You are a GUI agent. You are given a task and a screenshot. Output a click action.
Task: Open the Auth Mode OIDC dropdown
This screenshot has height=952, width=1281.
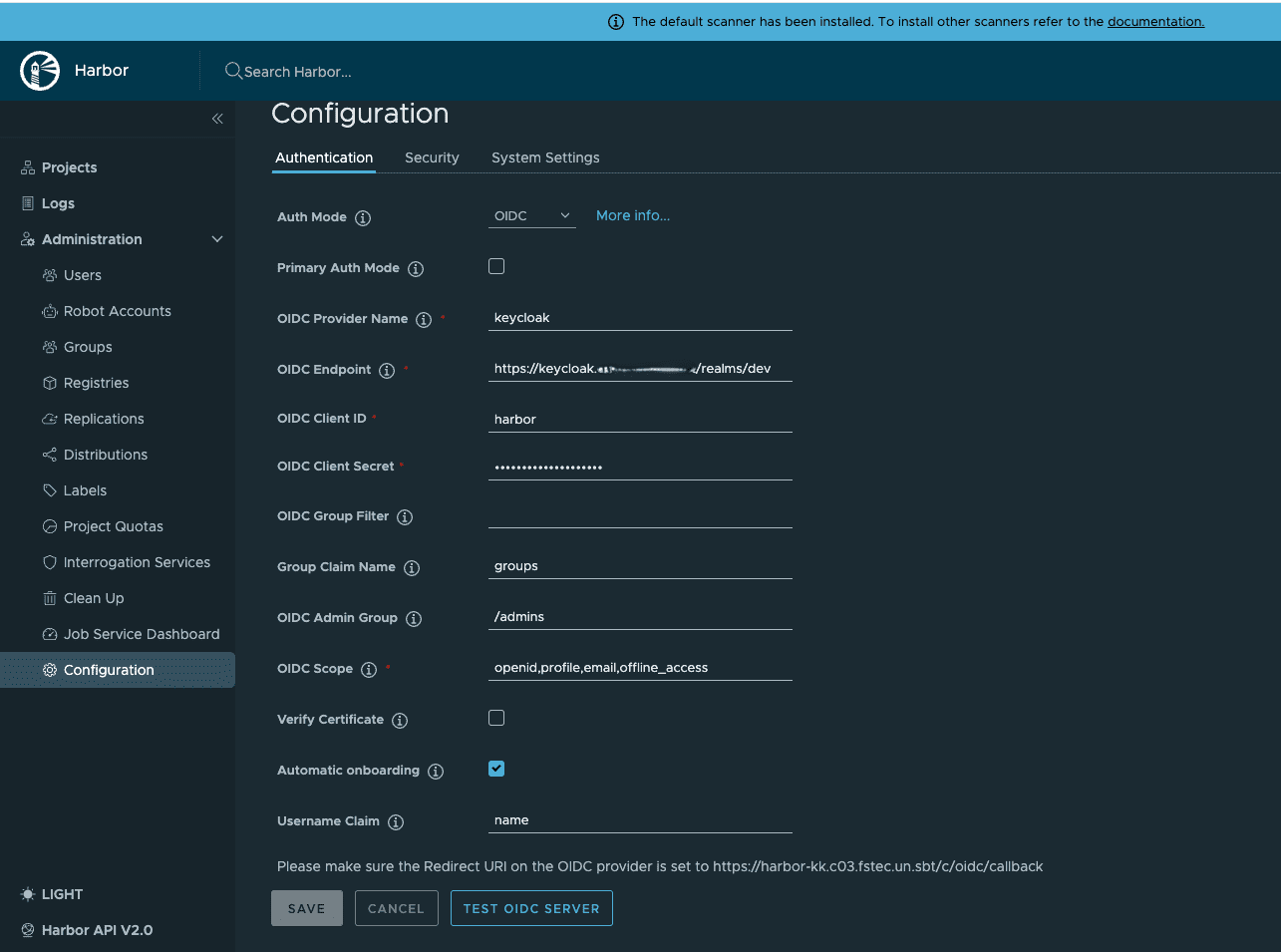(x=532, y=216)
